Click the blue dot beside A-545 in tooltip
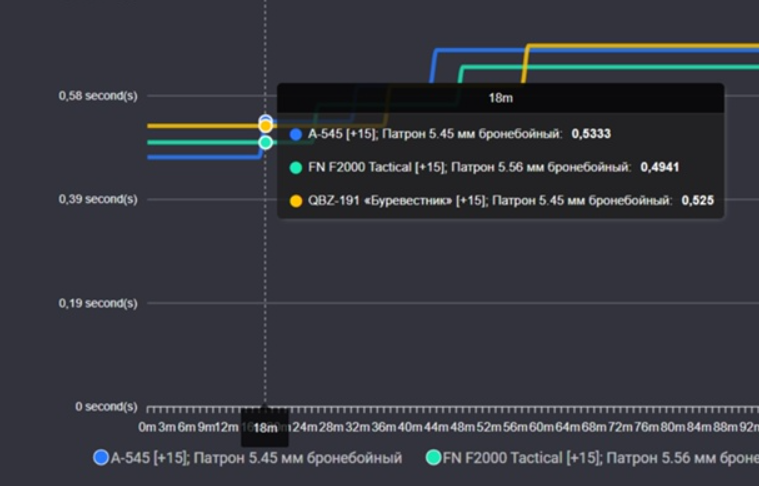Viewport: 759px width, 486px height. (296, 134)
